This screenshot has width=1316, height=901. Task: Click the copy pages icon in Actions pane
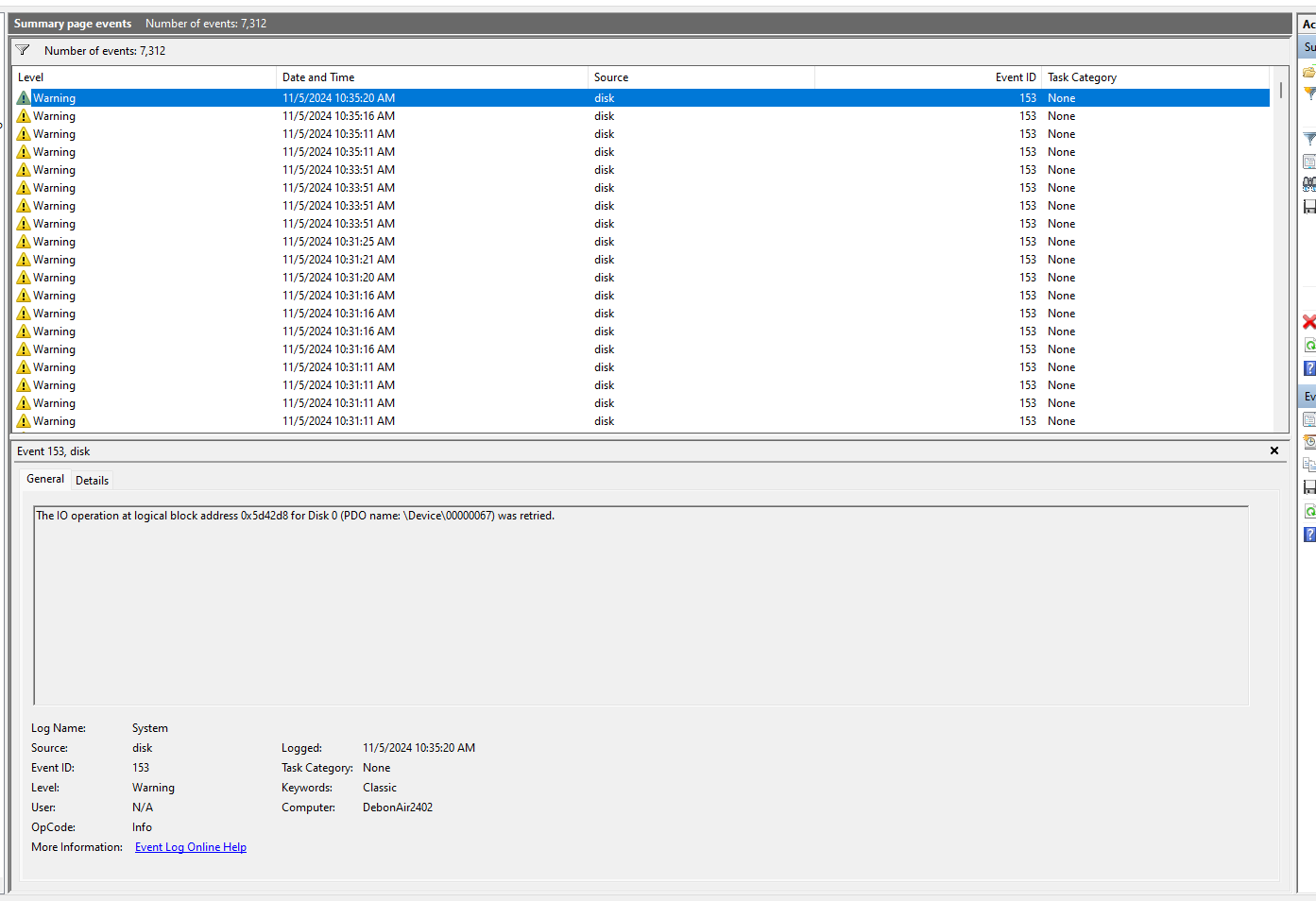[1309, 464]
